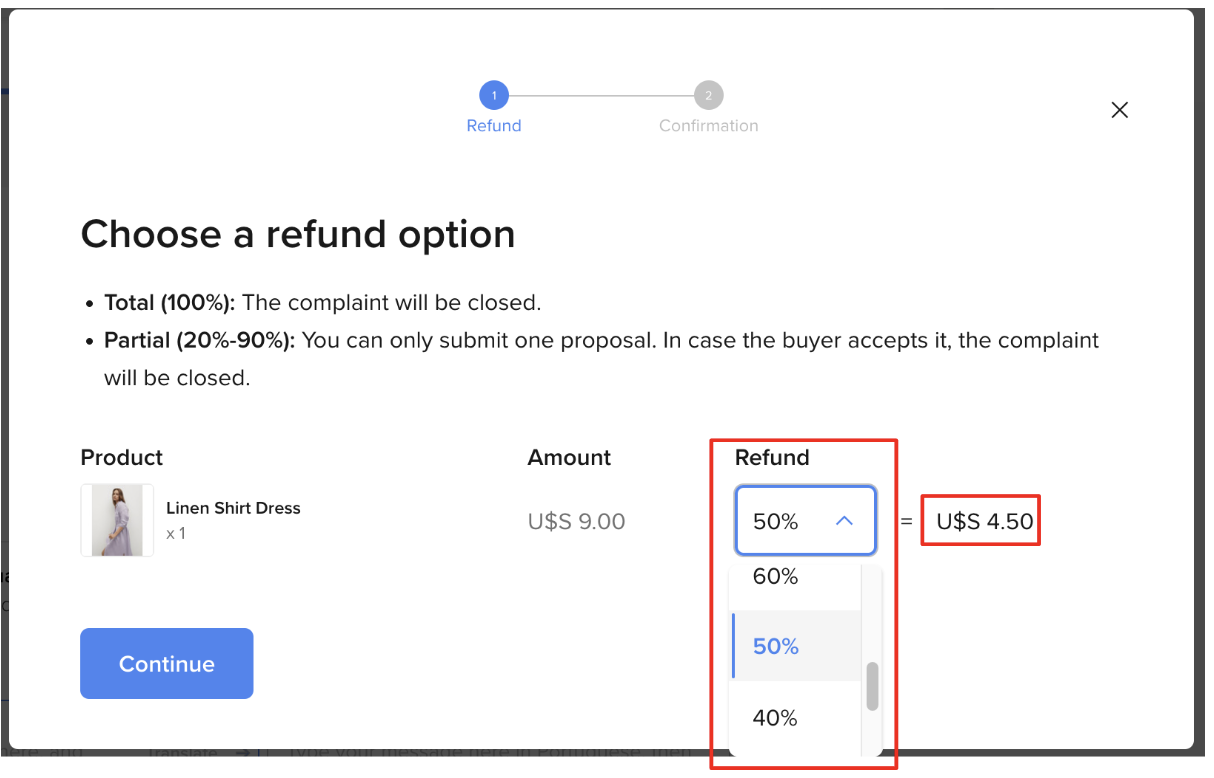This screenshot has width=1214, height=778.
Task: Click the Continue button
Action: pos(167,664)
